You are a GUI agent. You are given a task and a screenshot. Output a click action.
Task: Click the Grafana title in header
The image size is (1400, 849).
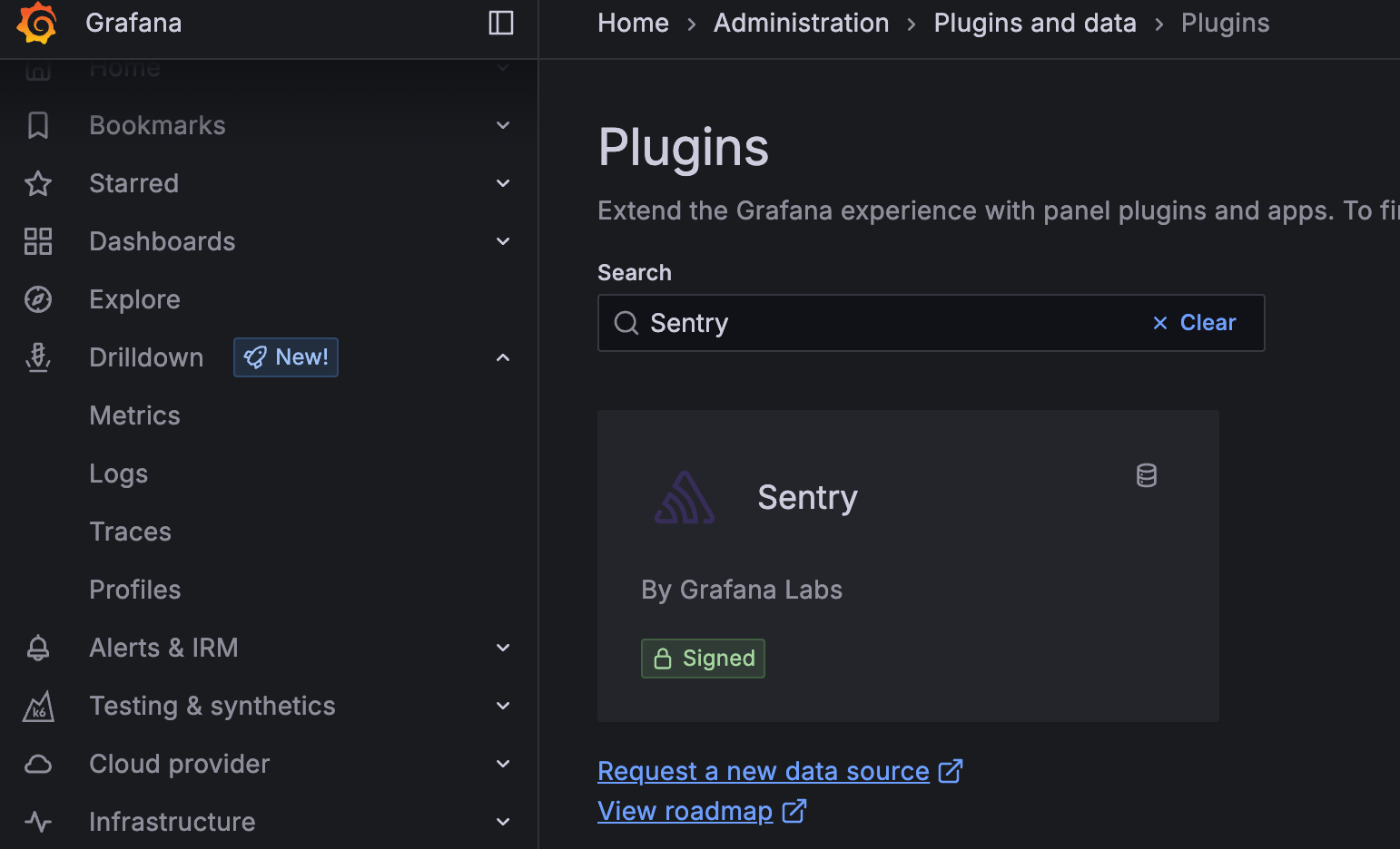point(134,23)
